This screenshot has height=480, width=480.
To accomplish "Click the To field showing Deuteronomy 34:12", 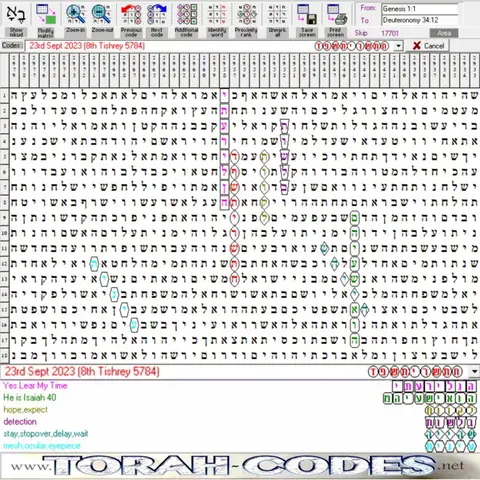I will [x=420, y=20].
